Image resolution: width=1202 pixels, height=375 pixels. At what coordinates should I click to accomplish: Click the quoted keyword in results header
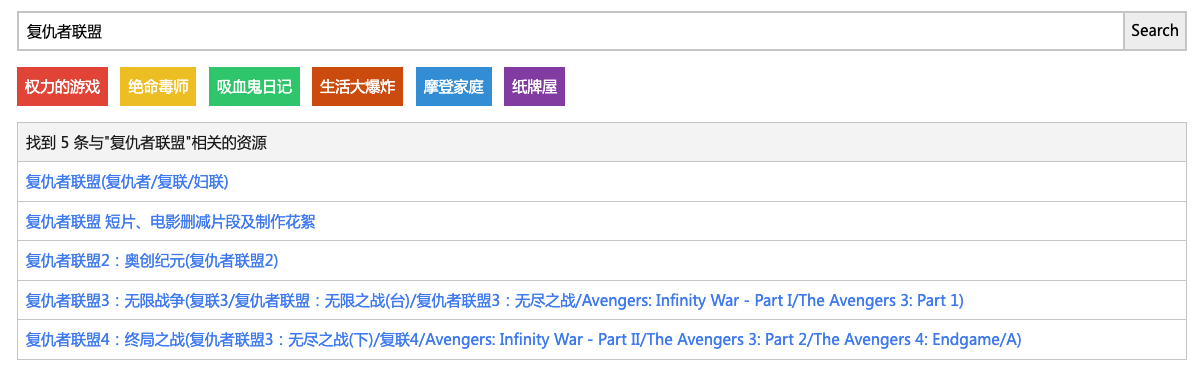tap(146, 143)
